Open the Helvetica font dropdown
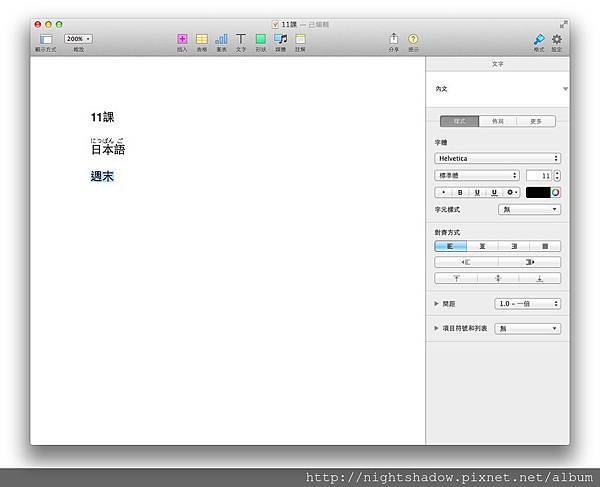 [x=497, y=158]
